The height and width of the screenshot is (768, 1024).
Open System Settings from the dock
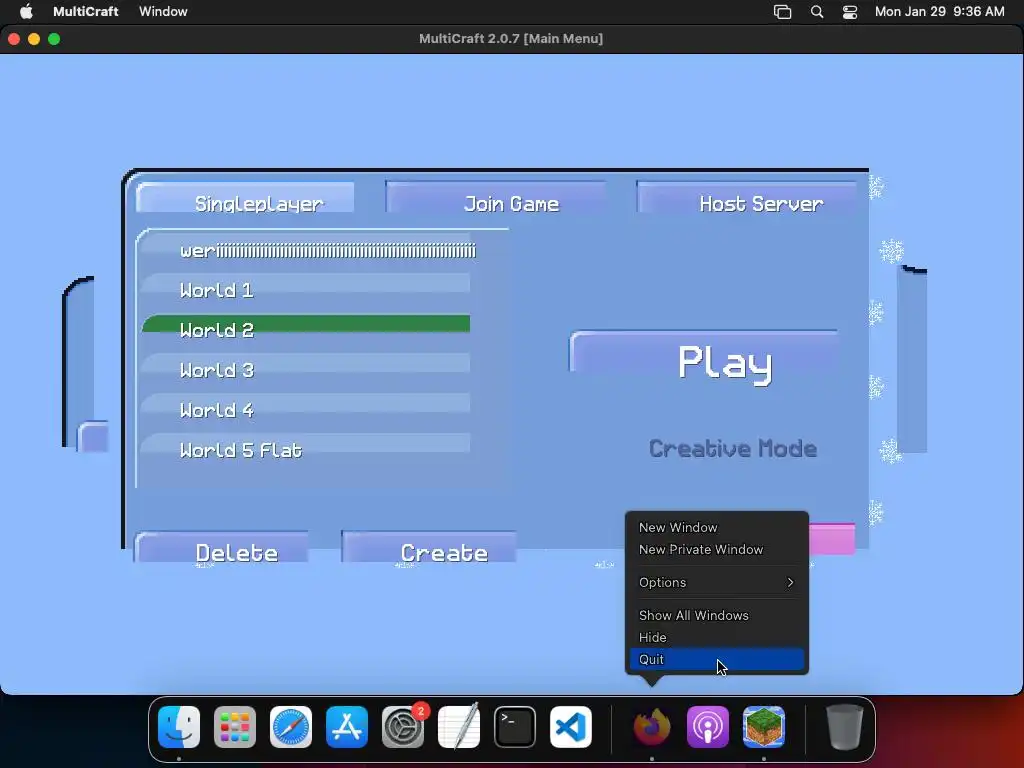[403, 727]
